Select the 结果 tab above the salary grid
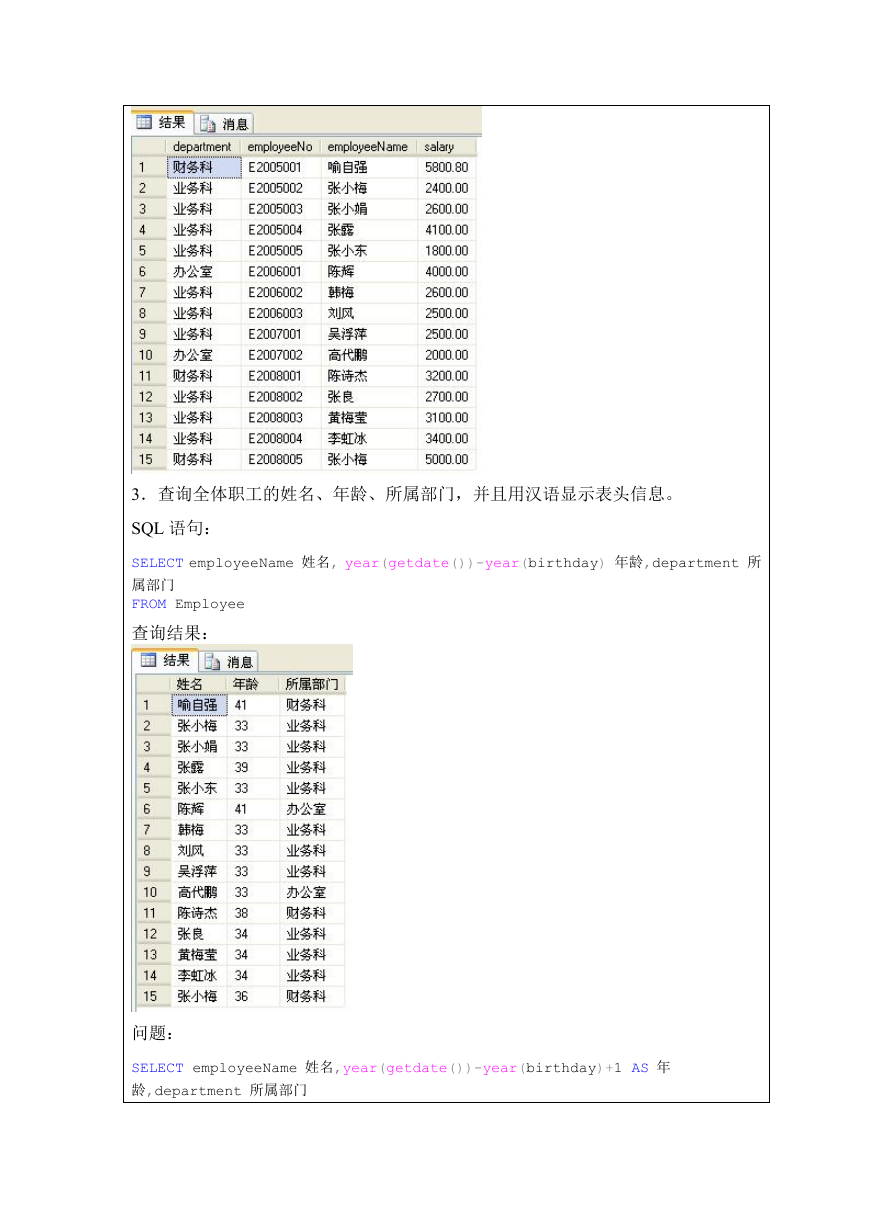 tap(162, 122)
